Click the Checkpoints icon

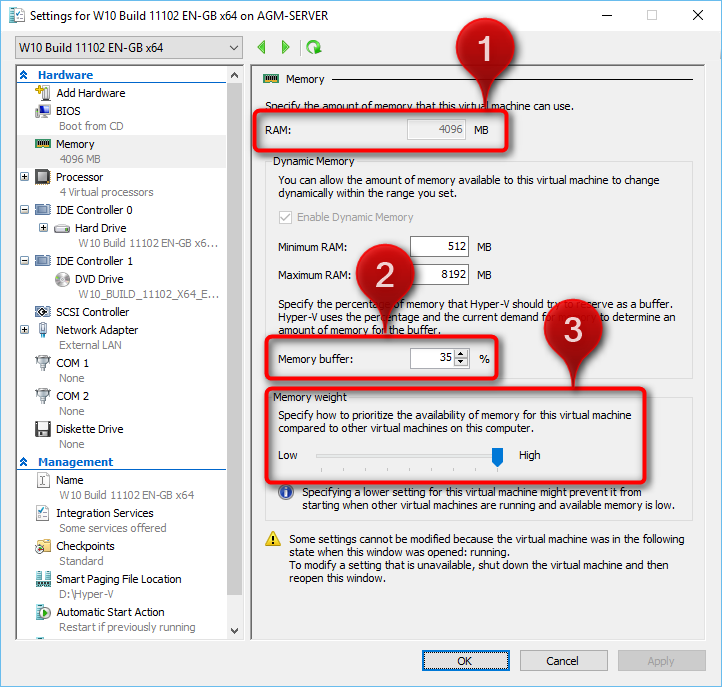click(43, 546)
